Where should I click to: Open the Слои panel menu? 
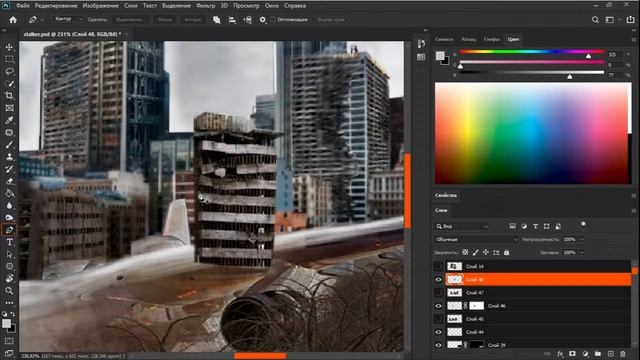coord(633,211)
